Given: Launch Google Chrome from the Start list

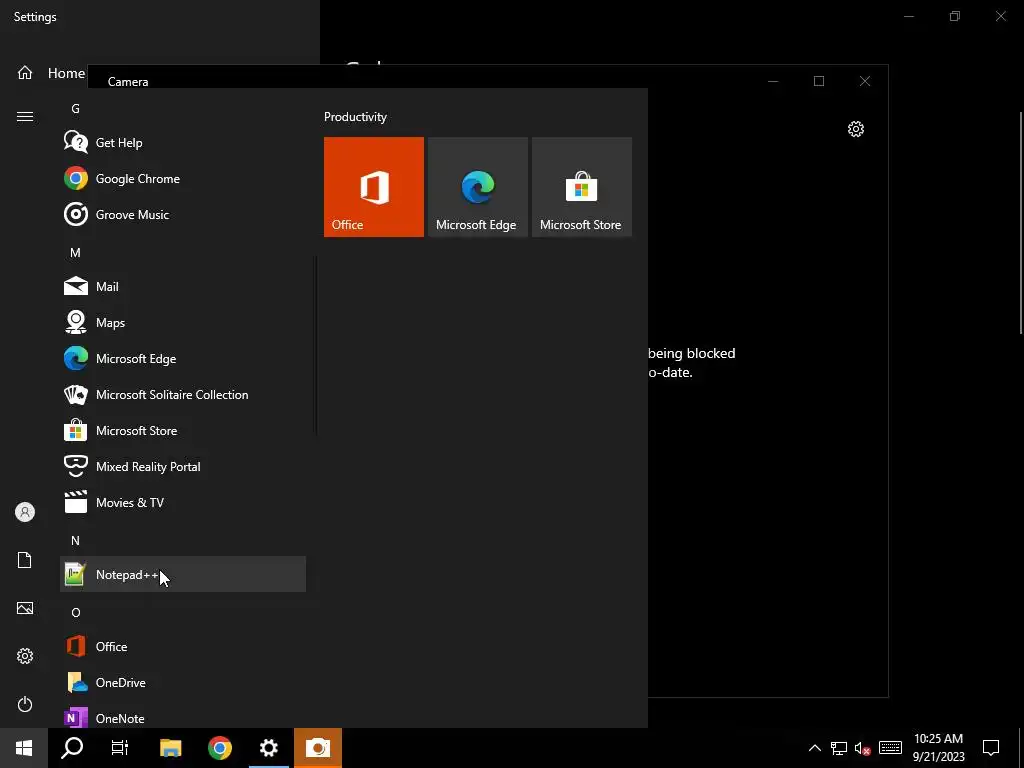Looking at the screenshot, I should (x=183, y=178).
